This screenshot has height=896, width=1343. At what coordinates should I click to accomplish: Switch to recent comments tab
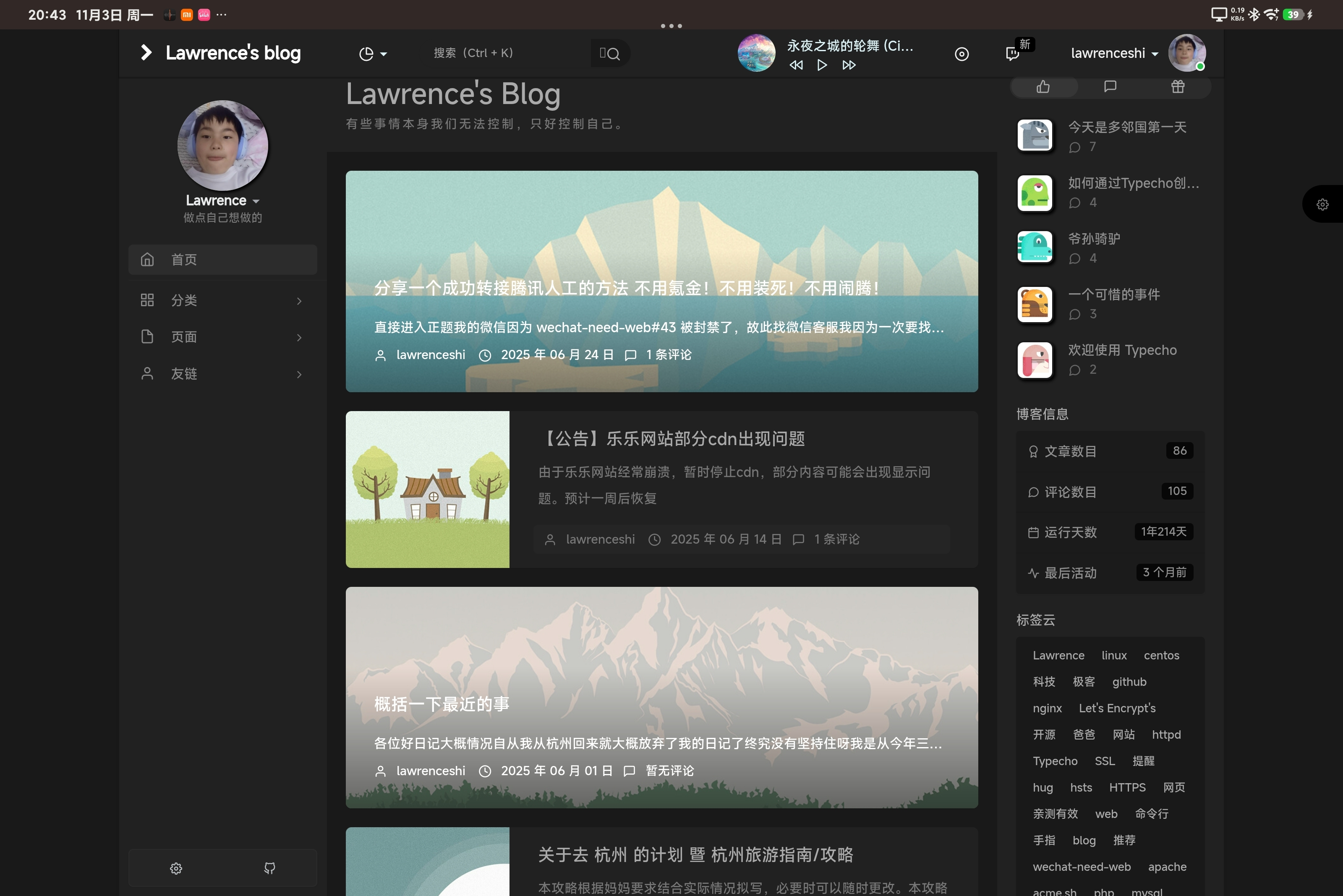[x=1110, y=87]
